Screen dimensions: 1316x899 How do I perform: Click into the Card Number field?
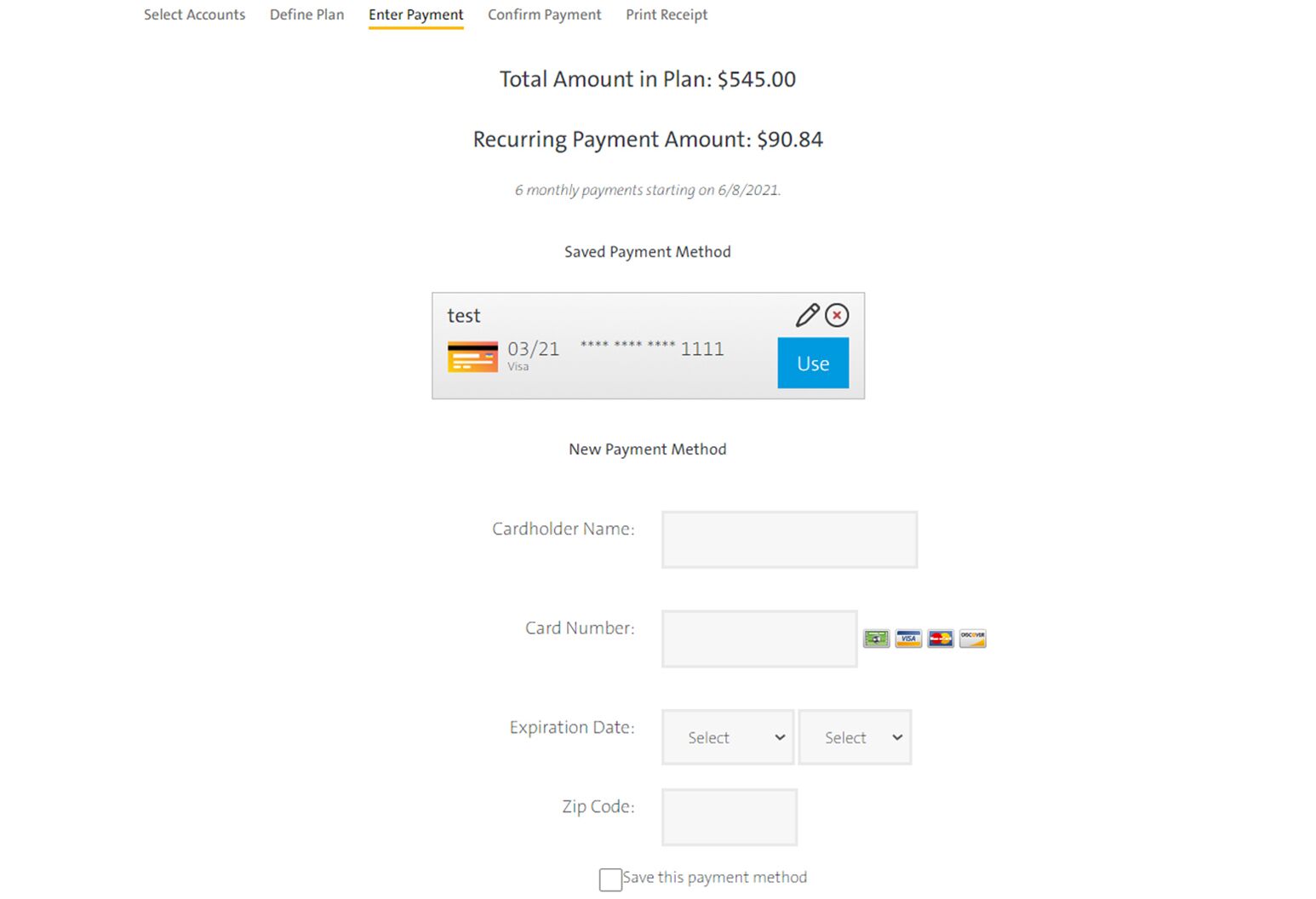[758, 638]
